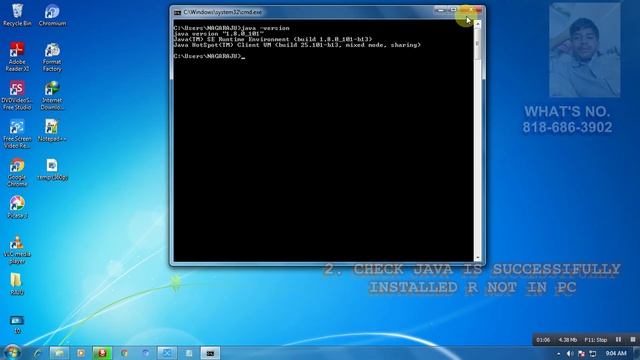Select the VLC media player desktop icon
Viewport: 640px width, 360px height.
coord(17,249)
